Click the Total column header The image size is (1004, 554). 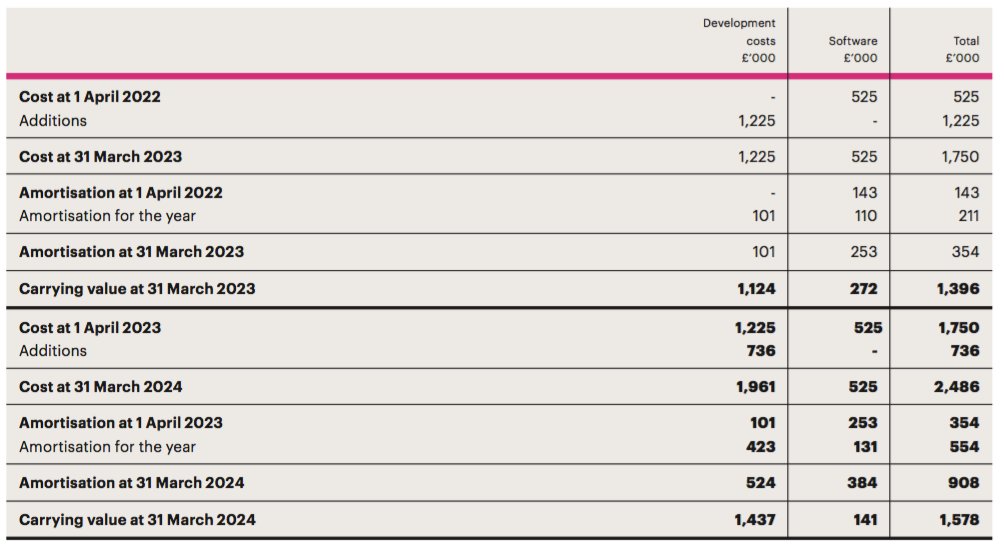click(x=962, y=49)
